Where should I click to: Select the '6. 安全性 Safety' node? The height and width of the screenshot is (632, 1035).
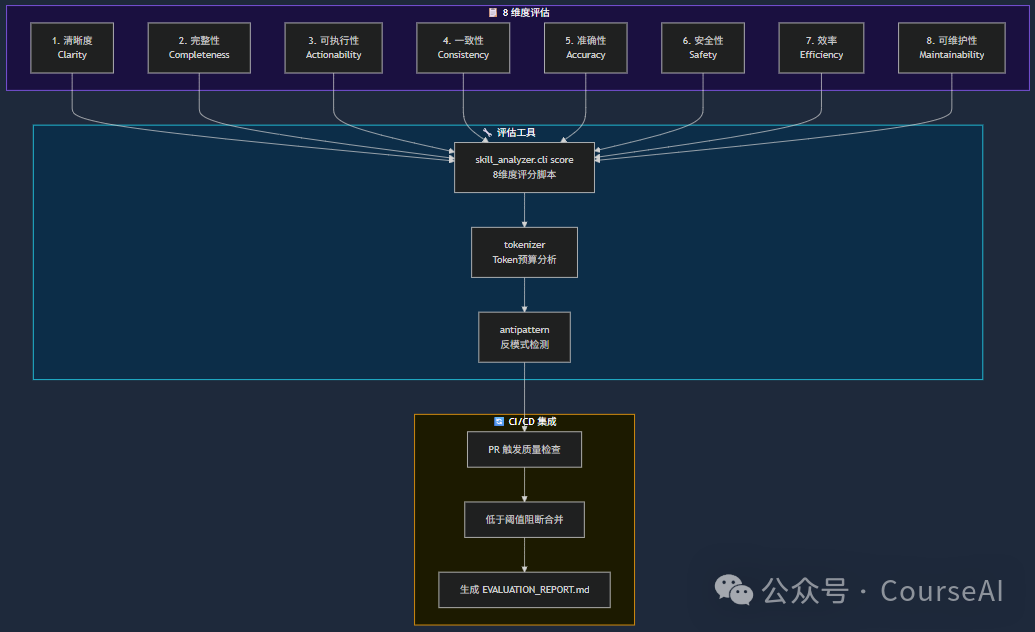[x=703, y=48]
